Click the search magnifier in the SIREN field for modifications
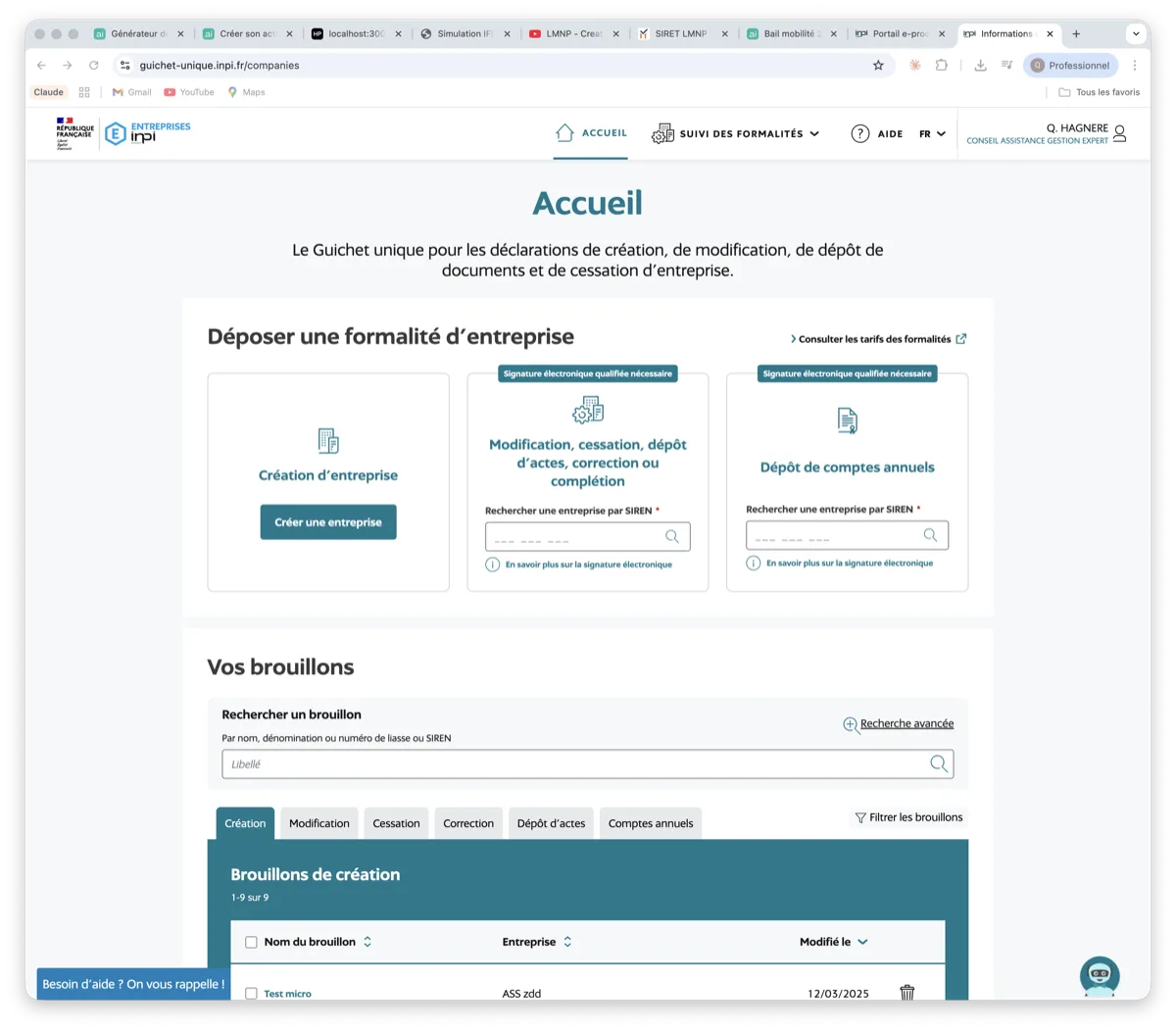Image resolution: width=1176 pixels, height=1031 pixels. point(671,536)
